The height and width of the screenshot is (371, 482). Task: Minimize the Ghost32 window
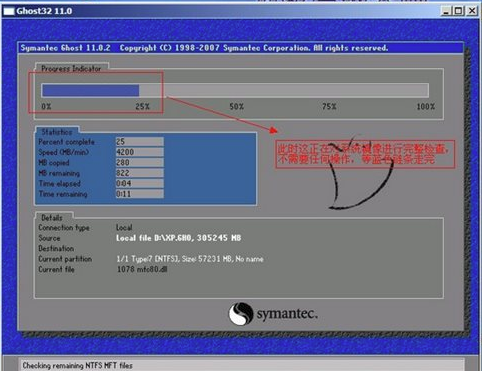click(447, 11)
